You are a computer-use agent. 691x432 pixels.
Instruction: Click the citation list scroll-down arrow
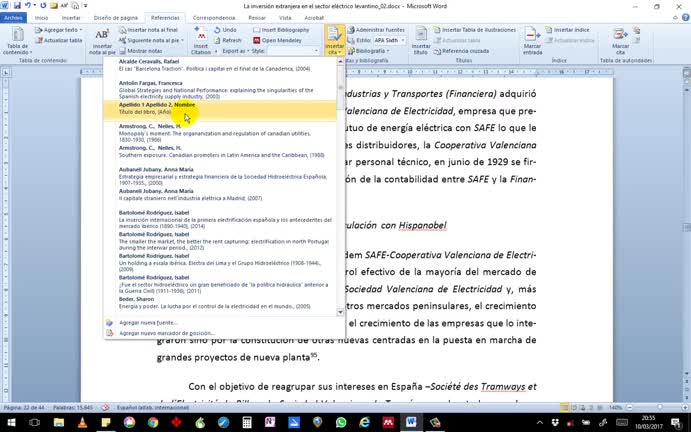coord(340,312)
